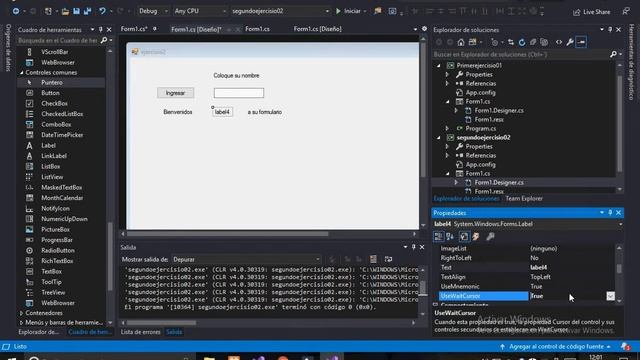Switch to the active Form1.cs [Diseño]* tab
The width and height of the screenshot is (640, 360).
pyautogui.click(x=196, y=29)
